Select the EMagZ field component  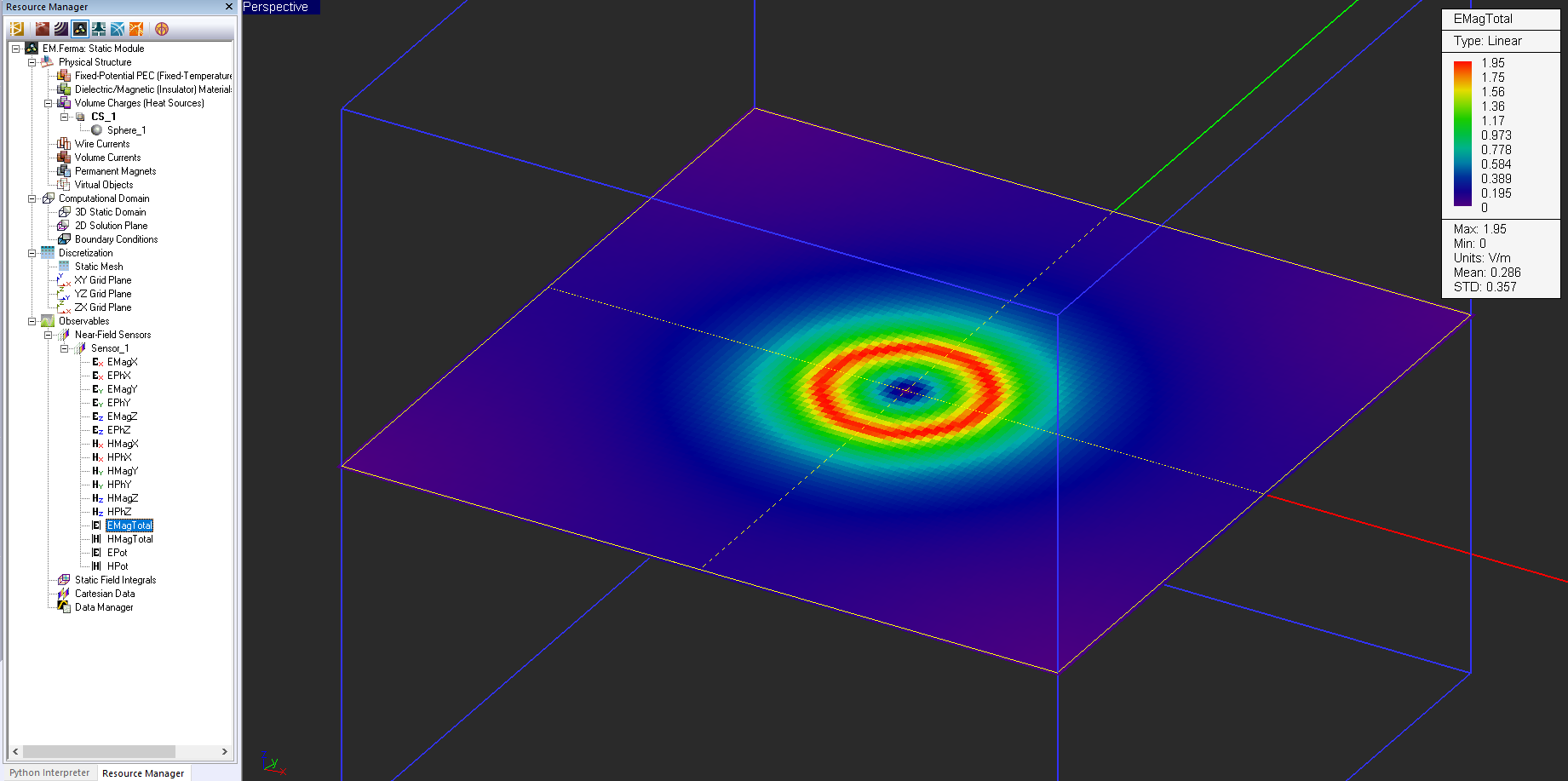pos(123,416)
